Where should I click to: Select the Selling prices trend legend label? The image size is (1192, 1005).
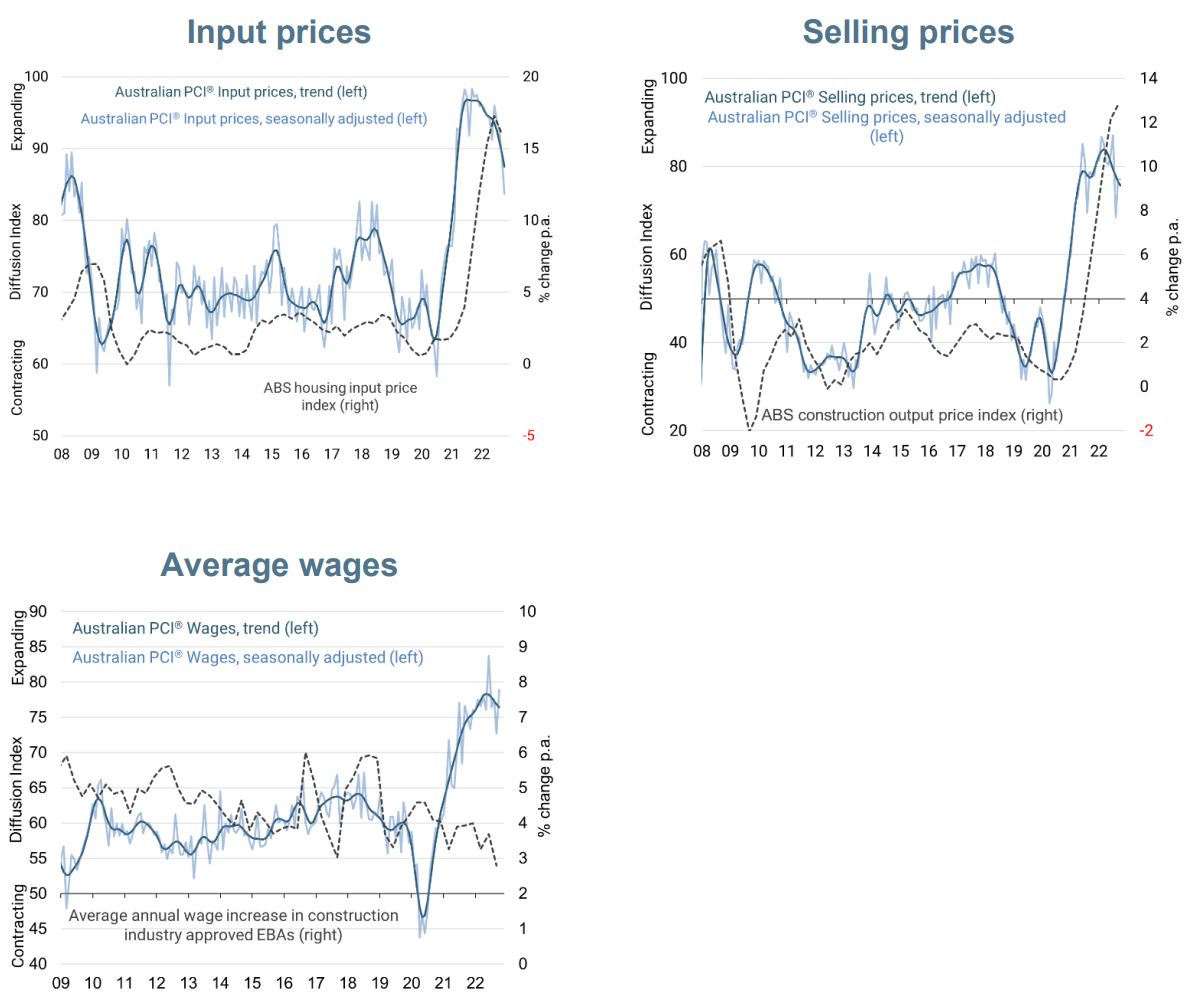(850, 97)
